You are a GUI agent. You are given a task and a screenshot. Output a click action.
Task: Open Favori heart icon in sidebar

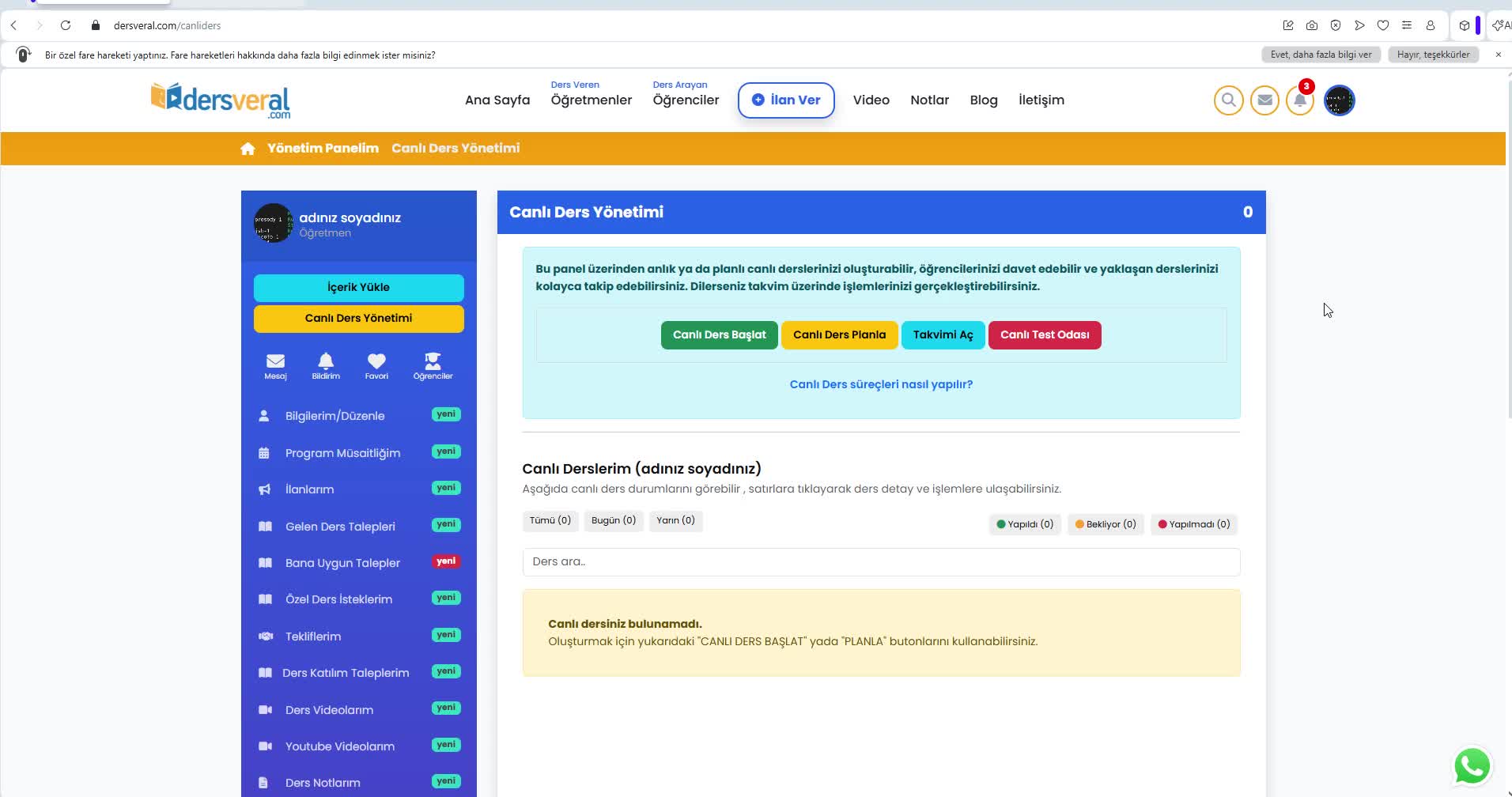(x=376, y=366)
